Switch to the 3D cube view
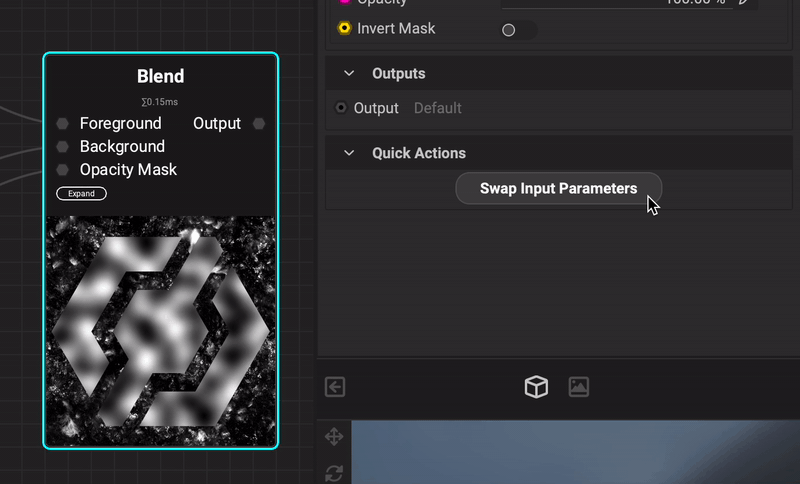Screen dimensions: 800x484 click(536, 387)
